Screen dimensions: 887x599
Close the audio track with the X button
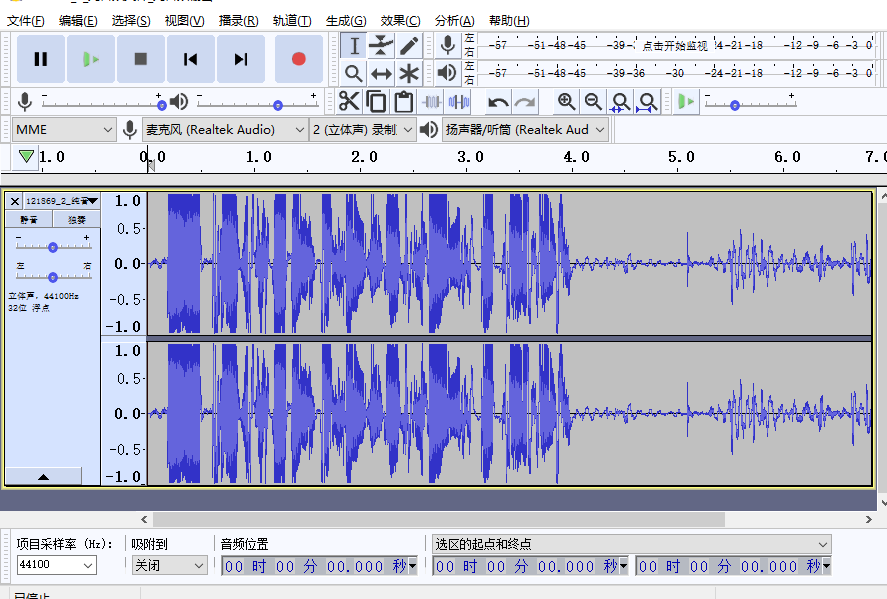tap(15, 201)
